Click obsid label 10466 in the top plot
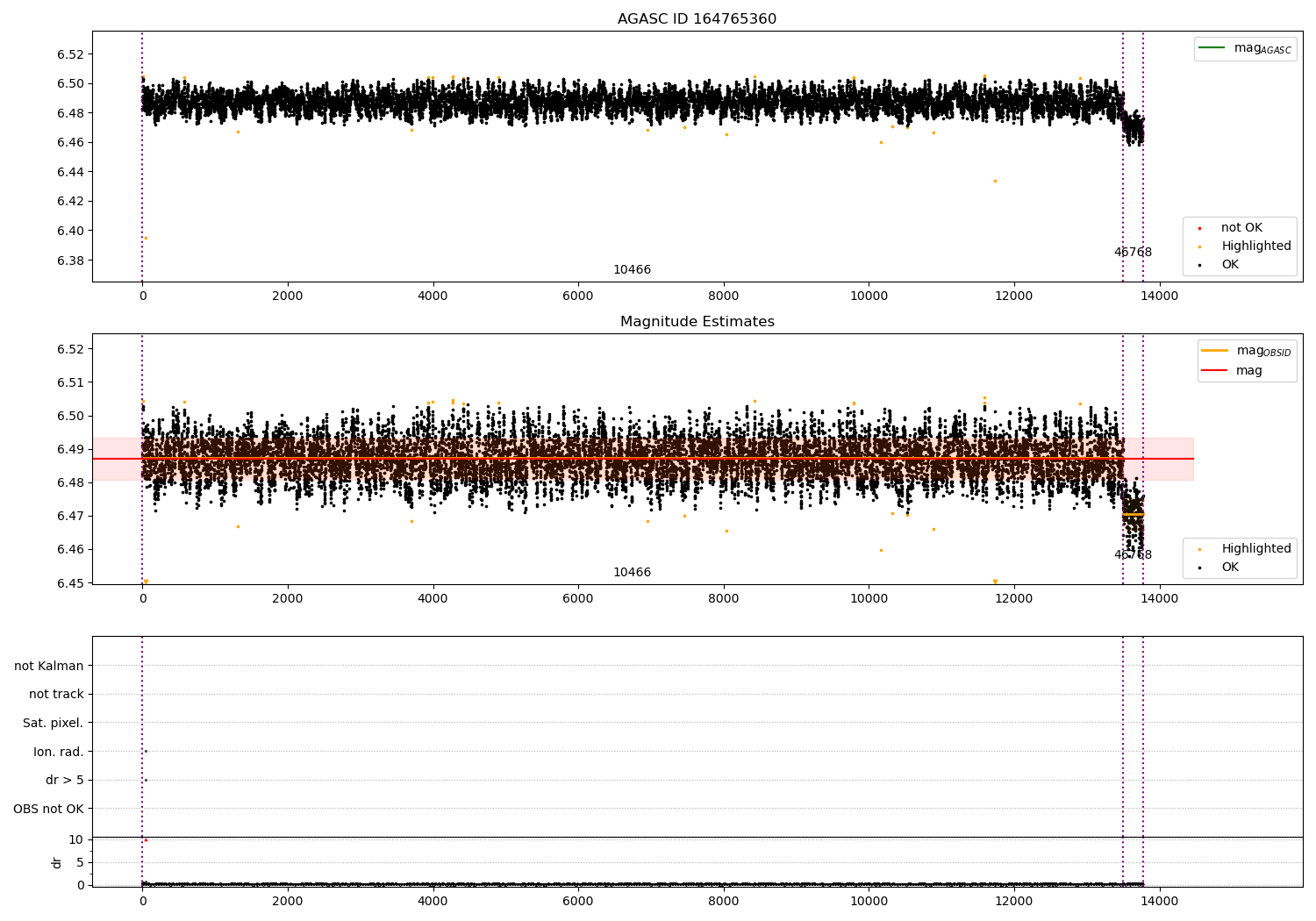The height and width of the screenshot is (921, 1316). pos(632,270)
